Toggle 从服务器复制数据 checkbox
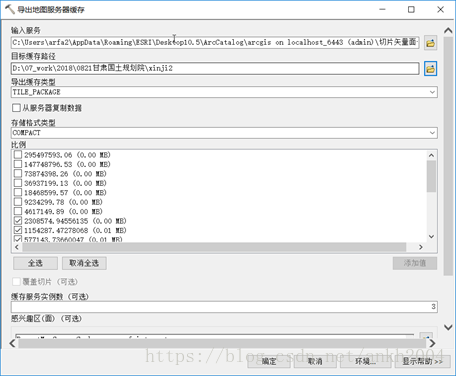456x376 pixels. 16,108
